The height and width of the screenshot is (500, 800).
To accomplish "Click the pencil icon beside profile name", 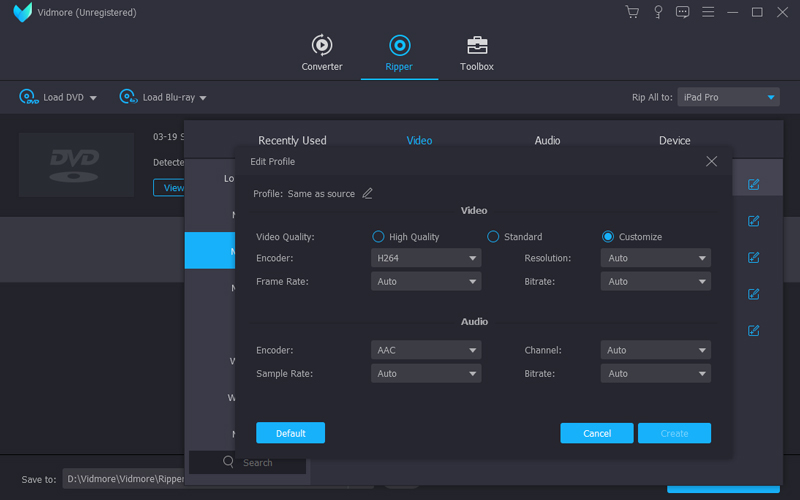I will 367,193.
